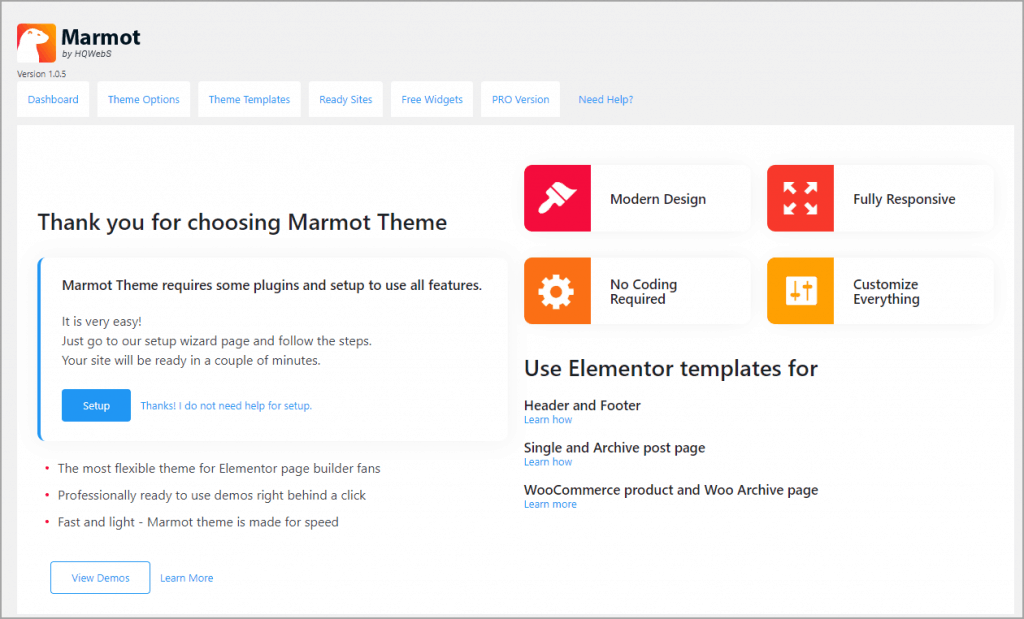Open Learn more under WooCommerce product section
The image size is (1024, 619).
[550, 504]
